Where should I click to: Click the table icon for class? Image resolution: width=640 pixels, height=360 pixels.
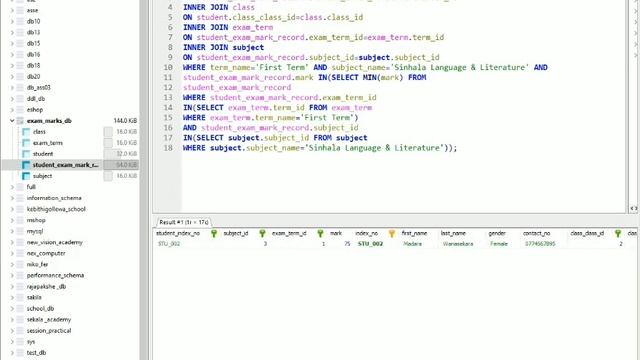pos(26,132)
